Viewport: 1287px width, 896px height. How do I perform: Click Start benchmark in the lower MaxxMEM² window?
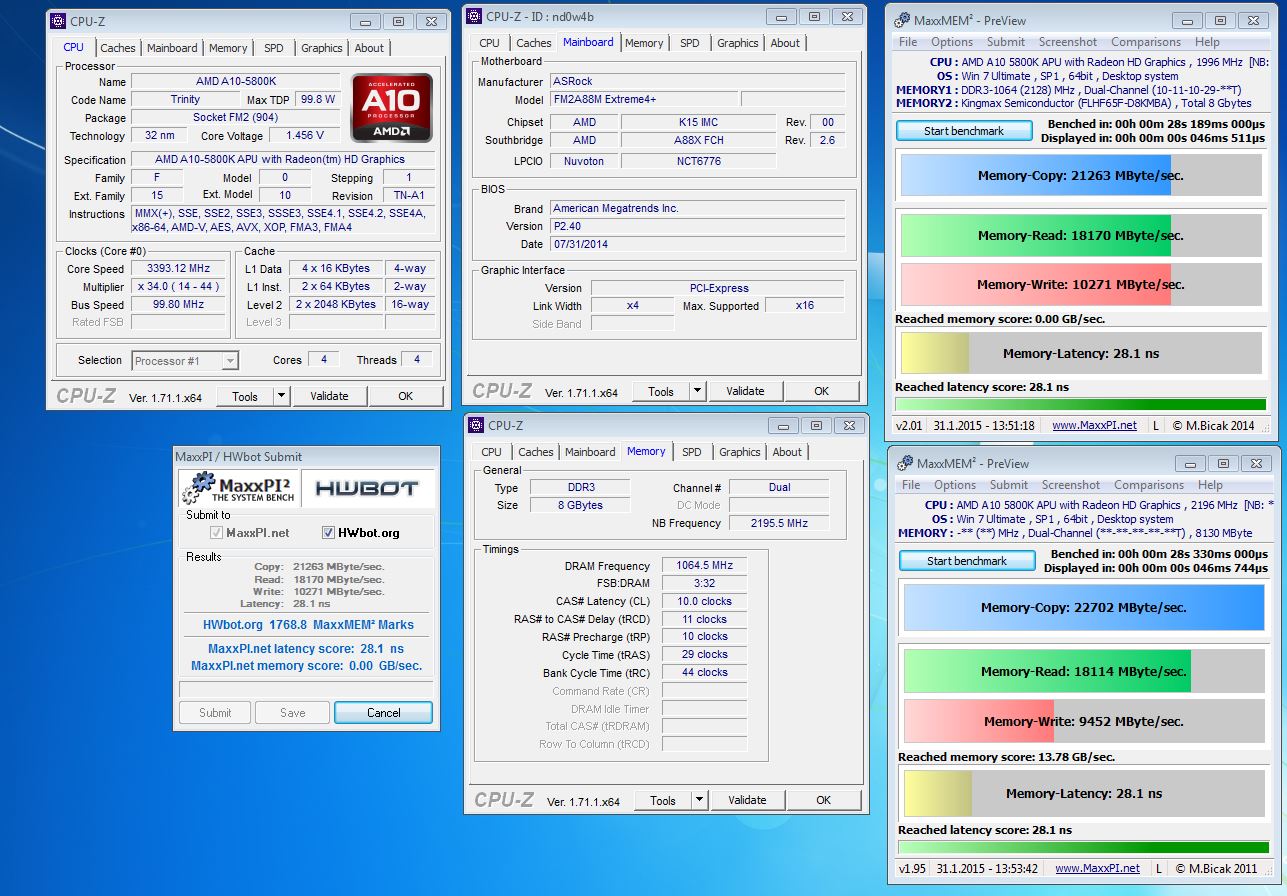pos(967,561)
